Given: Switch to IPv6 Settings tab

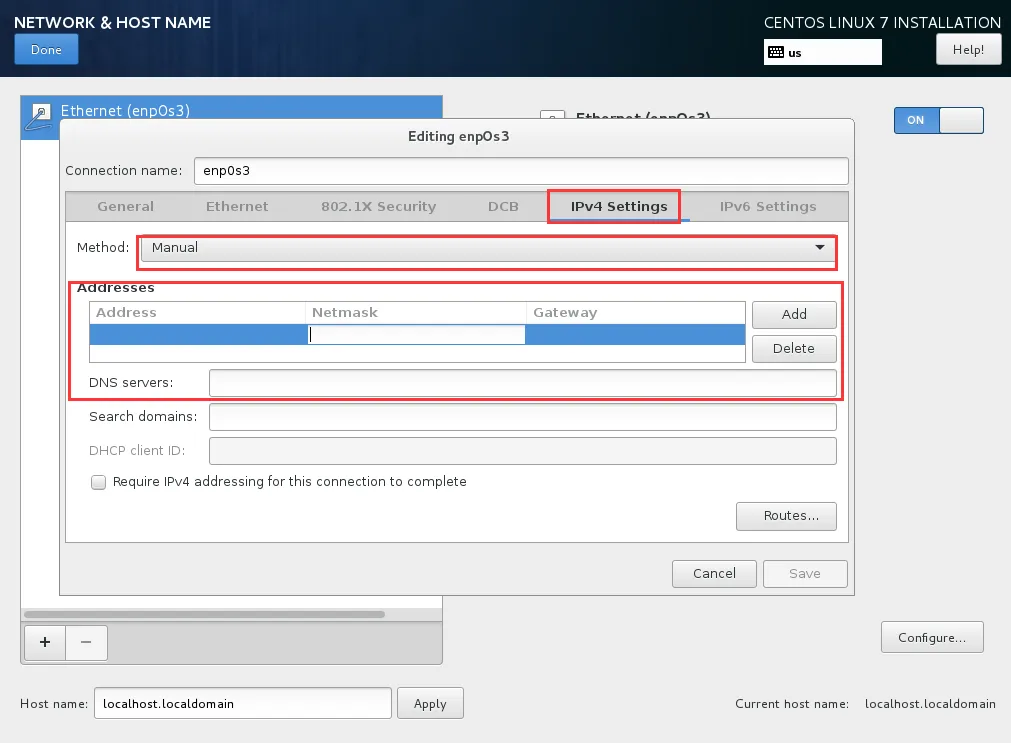Looking at the screenshot, I should click(x=767, y=206).
